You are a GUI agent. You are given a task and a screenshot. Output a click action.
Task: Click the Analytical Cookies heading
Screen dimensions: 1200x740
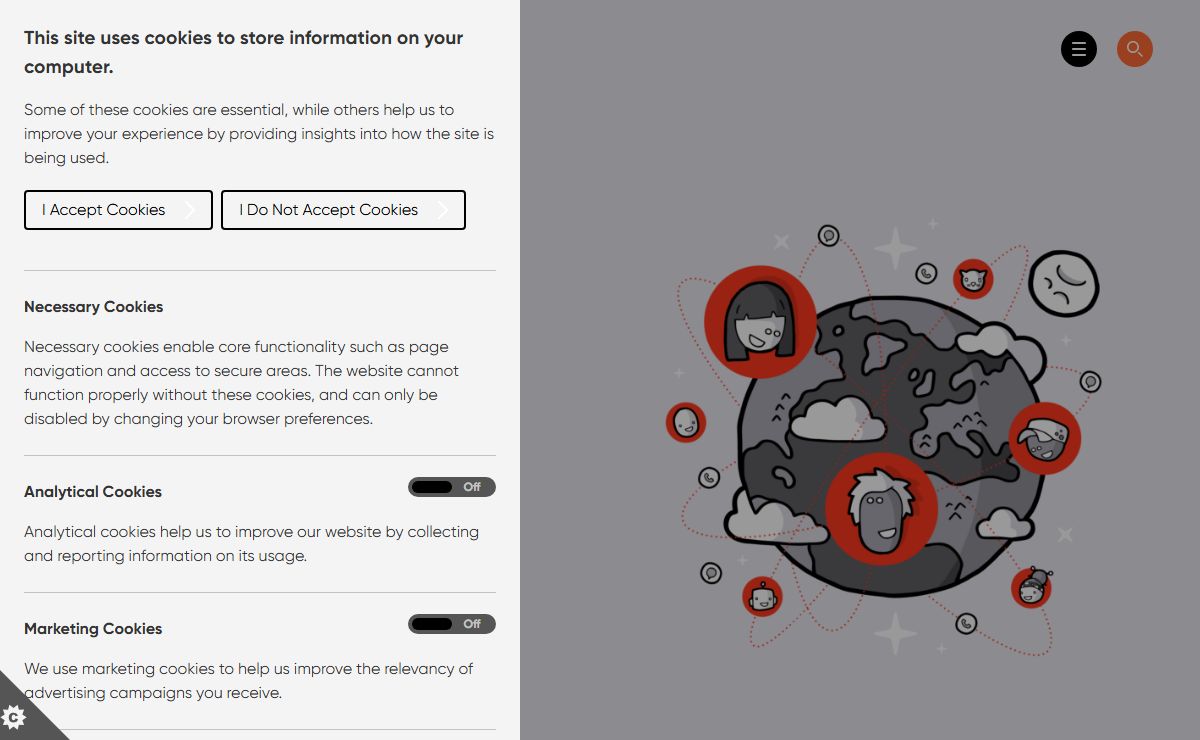[92, 492]
